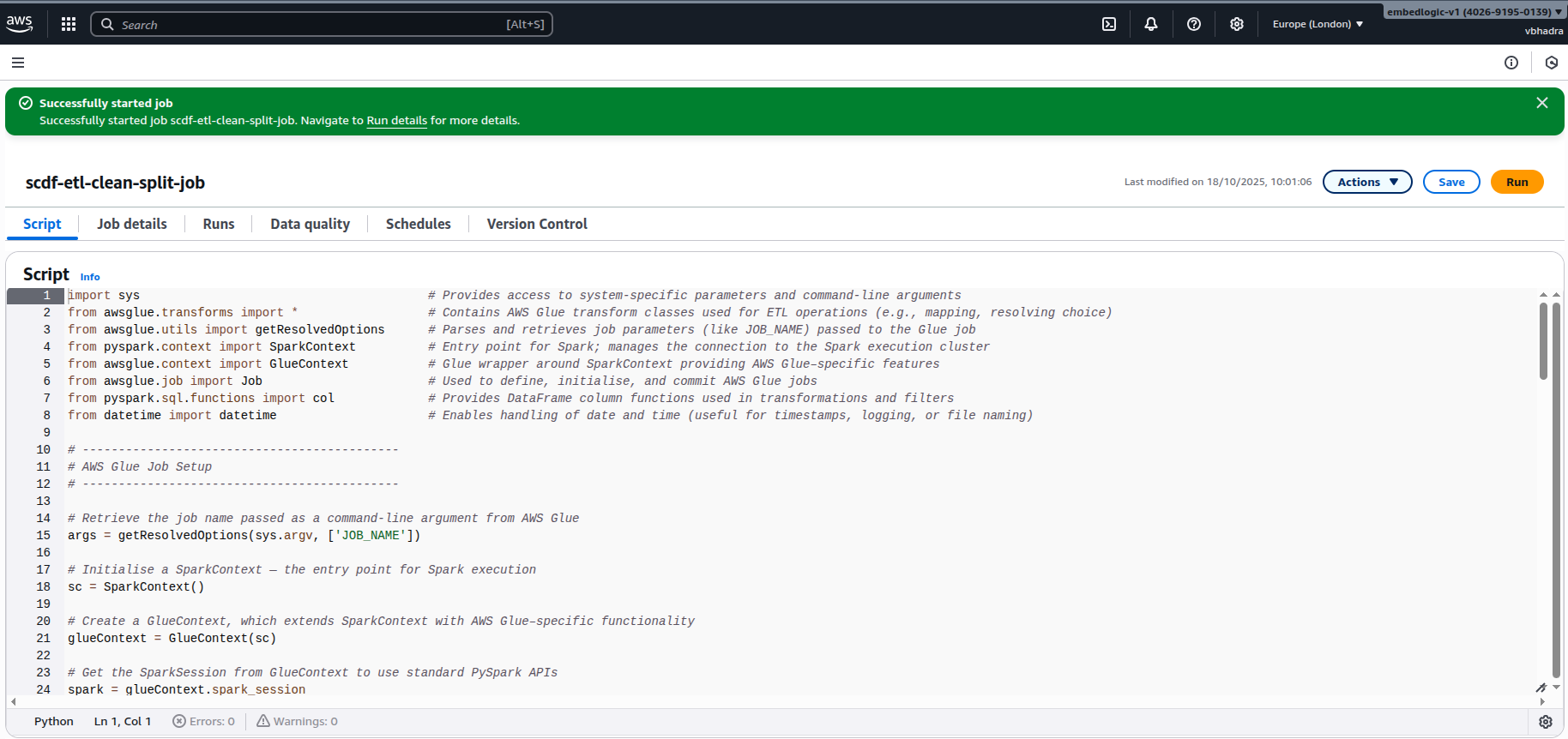The width and height of the screenshot is (1568, 739).
Task: Expand the Europe (London) region selector
Action: coord(1318,24)
